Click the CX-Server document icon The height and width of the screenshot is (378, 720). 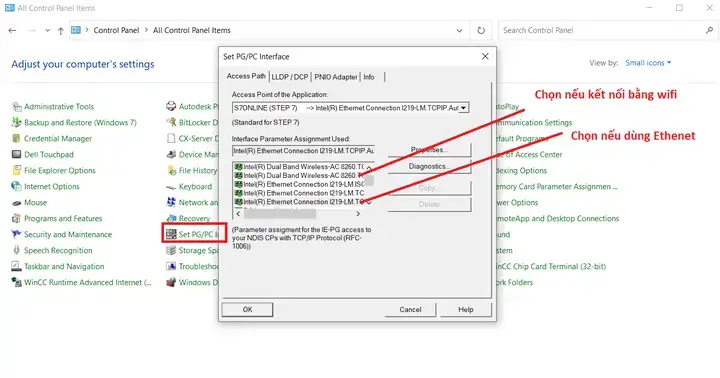click(x=171, y=138)
